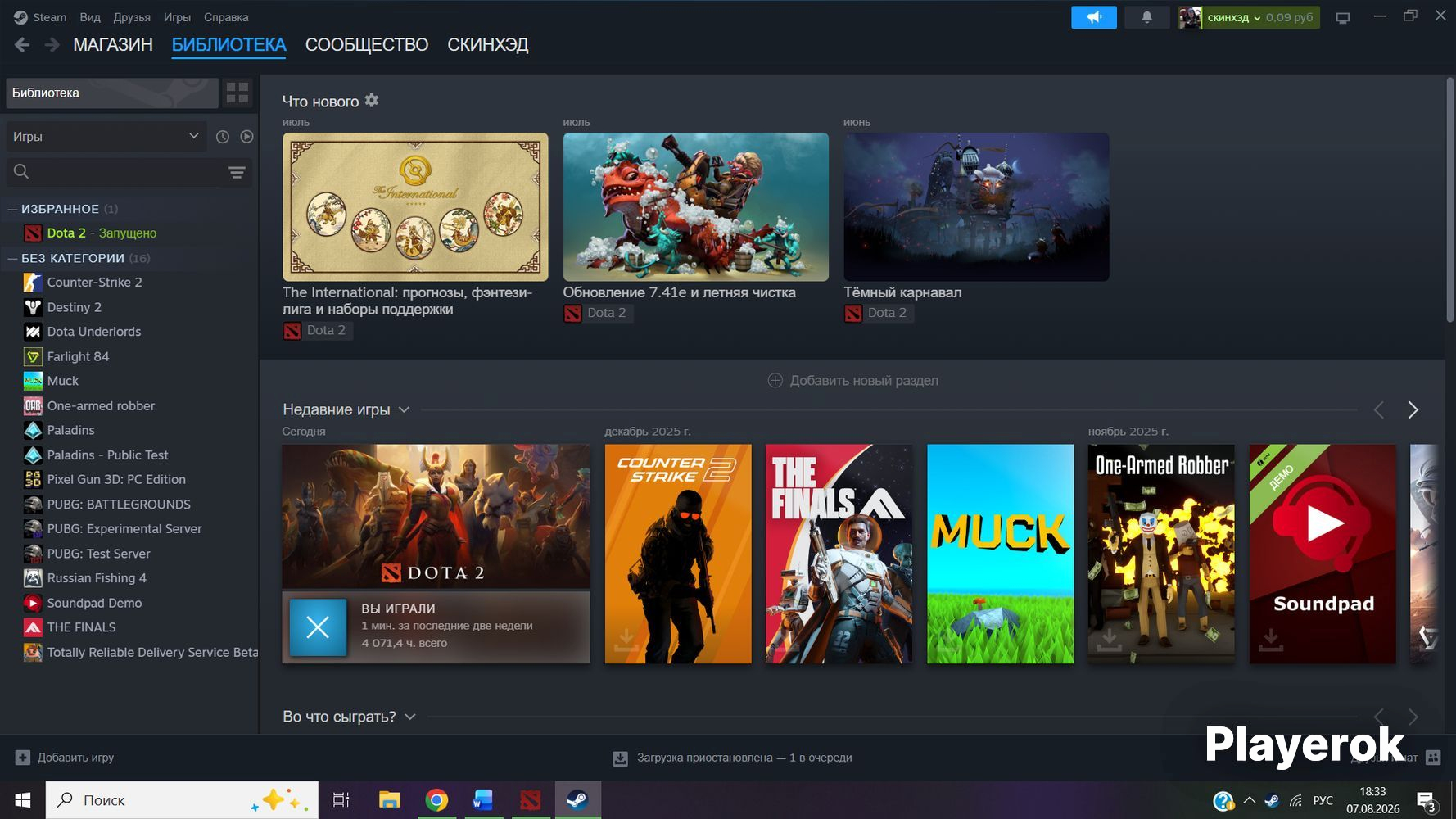Open the СКИНХЭД profile tab

pyautogui.click(x=488, y=45)
